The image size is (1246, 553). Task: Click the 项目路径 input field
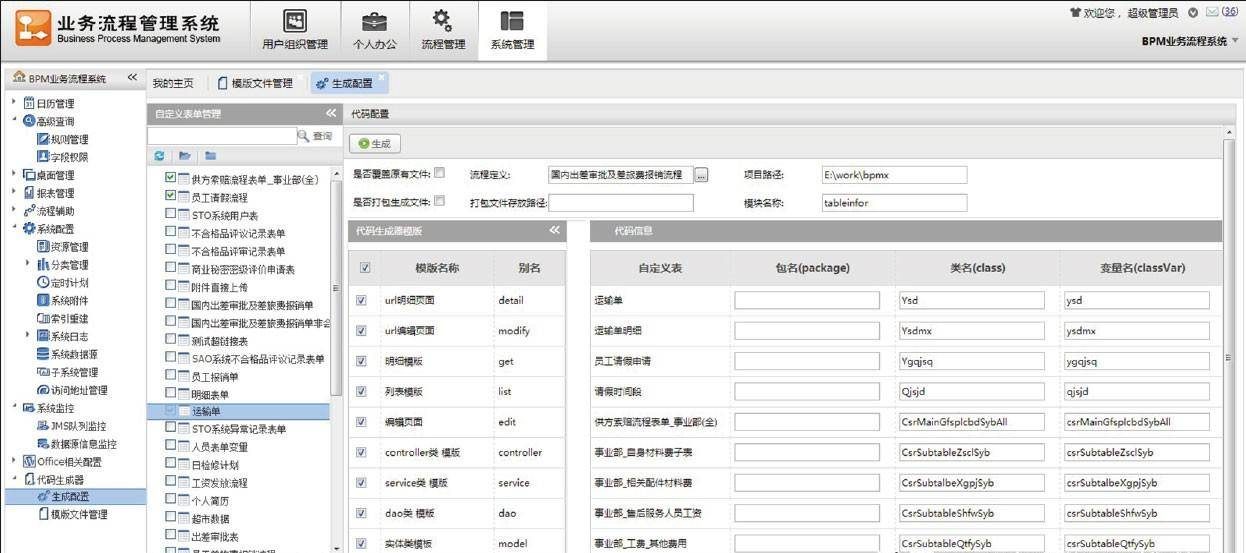click(894, 175)
